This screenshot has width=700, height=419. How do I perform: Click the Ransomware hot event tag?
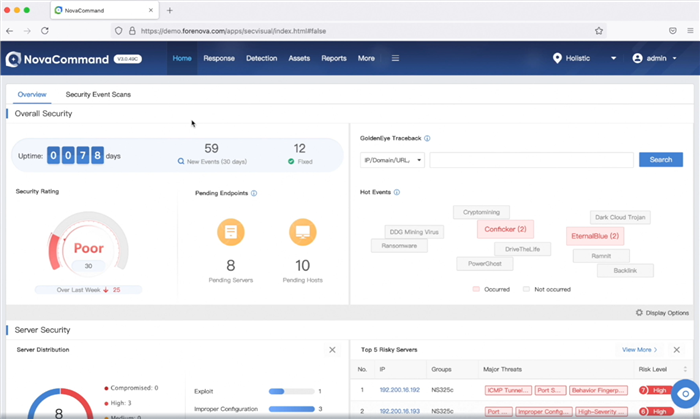tap(399, 246)
